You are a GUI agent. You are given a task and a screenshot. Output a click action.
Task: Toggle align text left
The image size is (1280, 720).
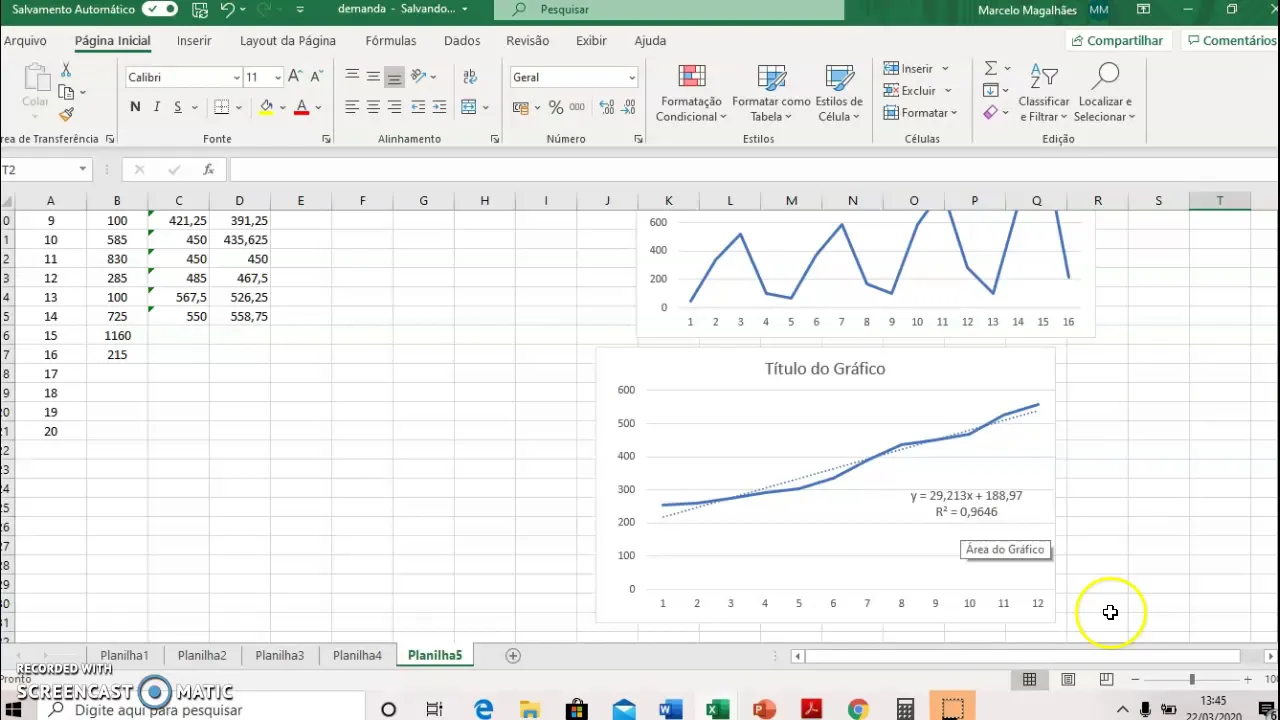click(352, 107)
